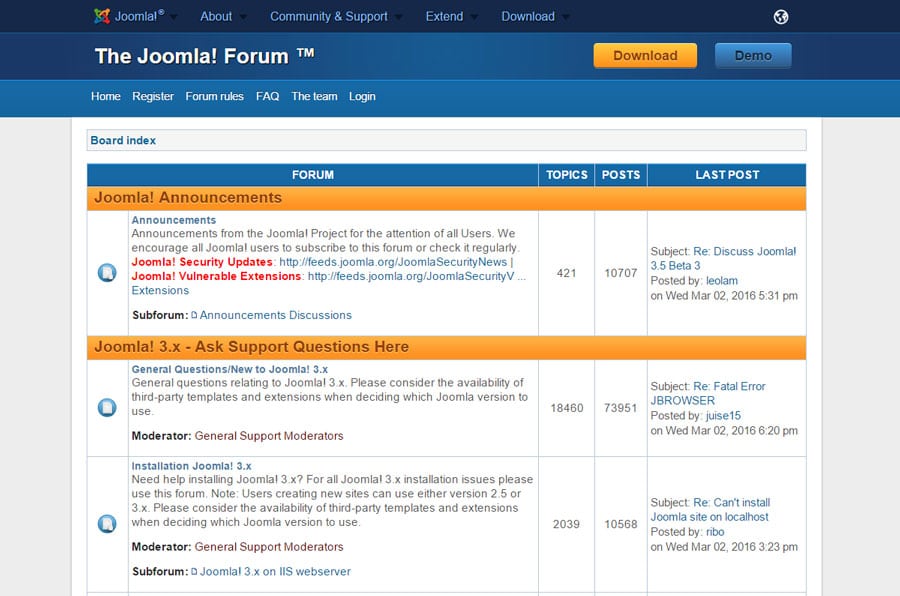Expand the About dropdown arrow
The width and height of the screenshot is (900, 596).
click(243, 17)
